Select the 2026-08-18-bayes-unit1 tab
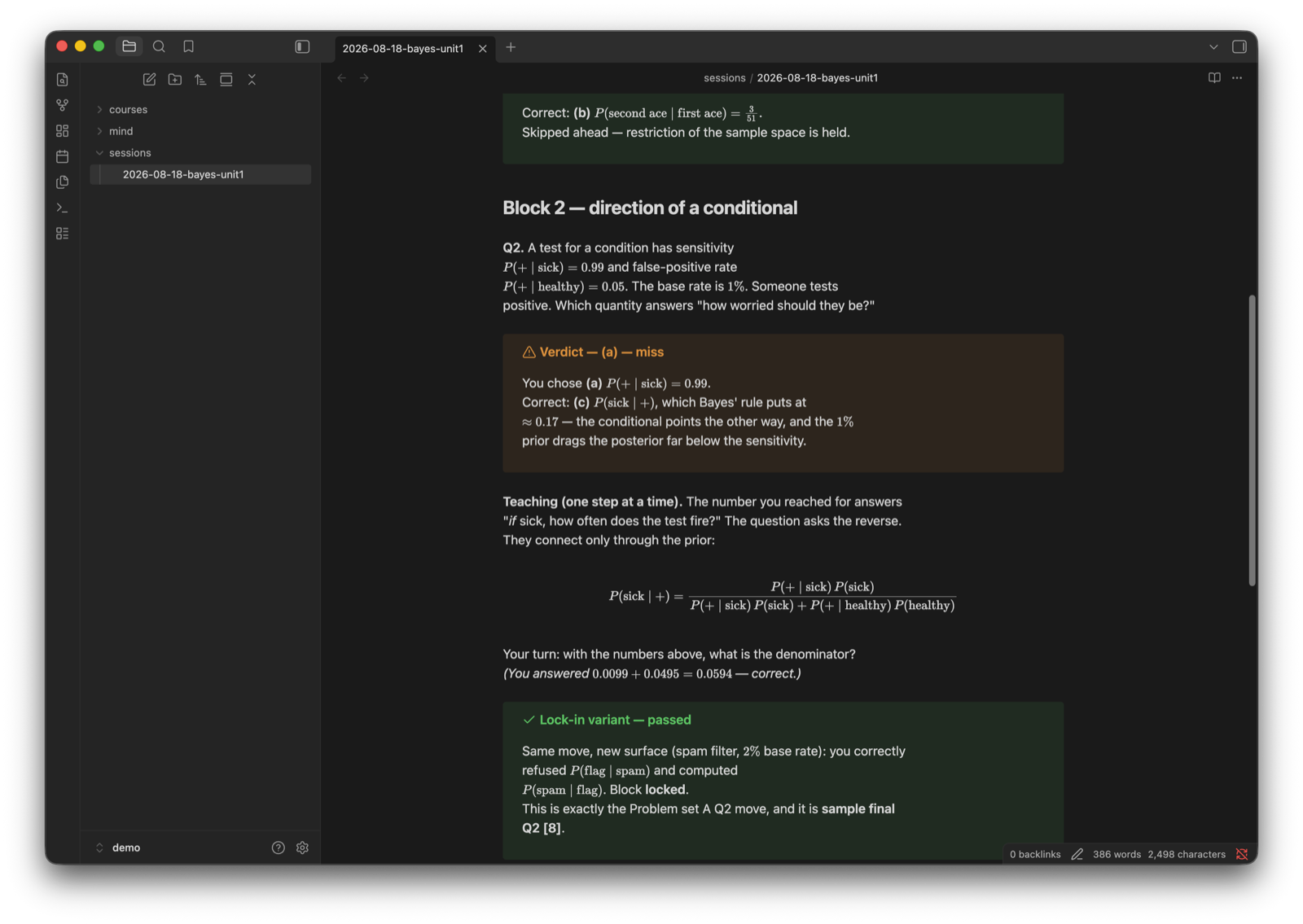The width and height of the screenshot is (1303, 924). click(x=402, y=49)
